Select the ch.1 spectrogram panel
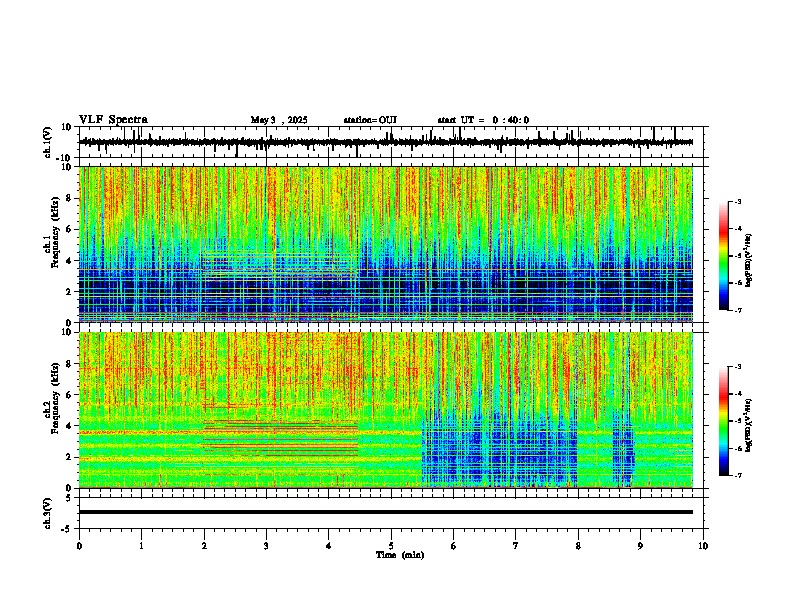Screen dimensions: 792x612 point(386,244)
